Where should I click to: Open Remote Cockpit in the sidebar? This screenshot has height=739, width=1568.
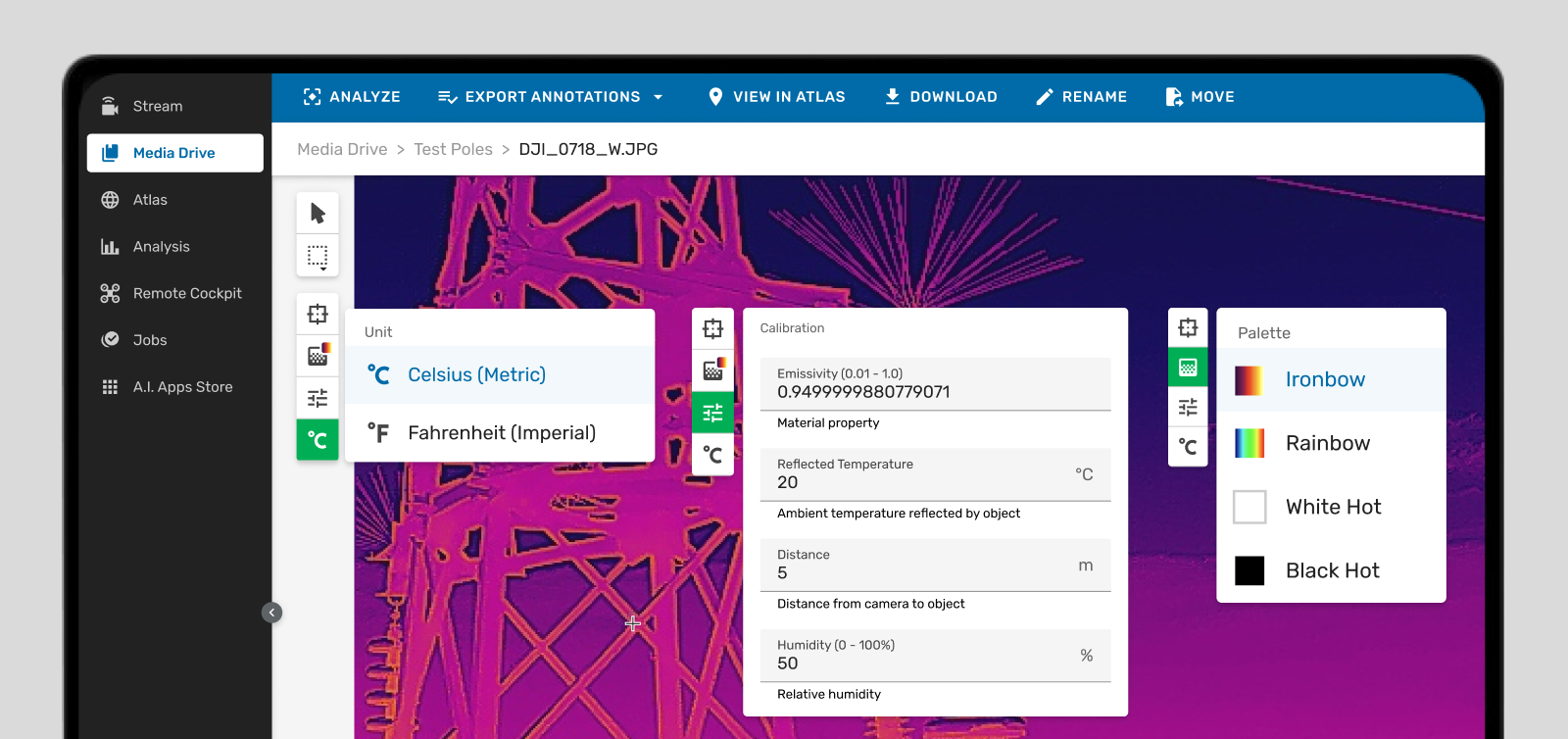point(186,293)
